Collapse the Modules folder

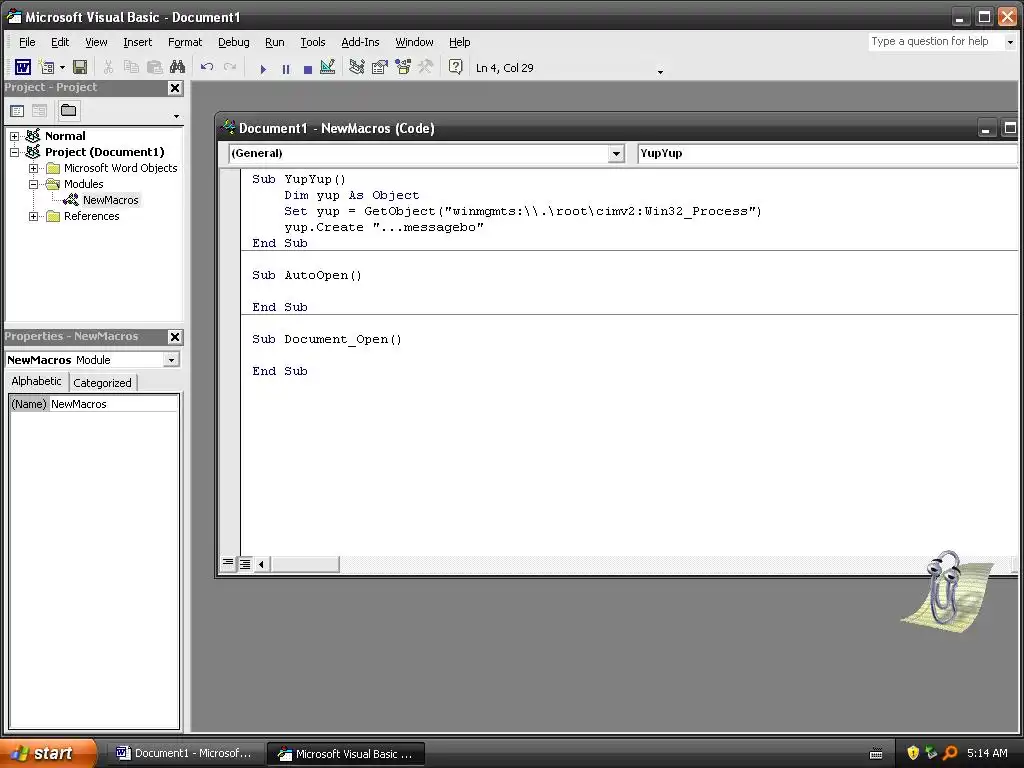click(33, 184)
